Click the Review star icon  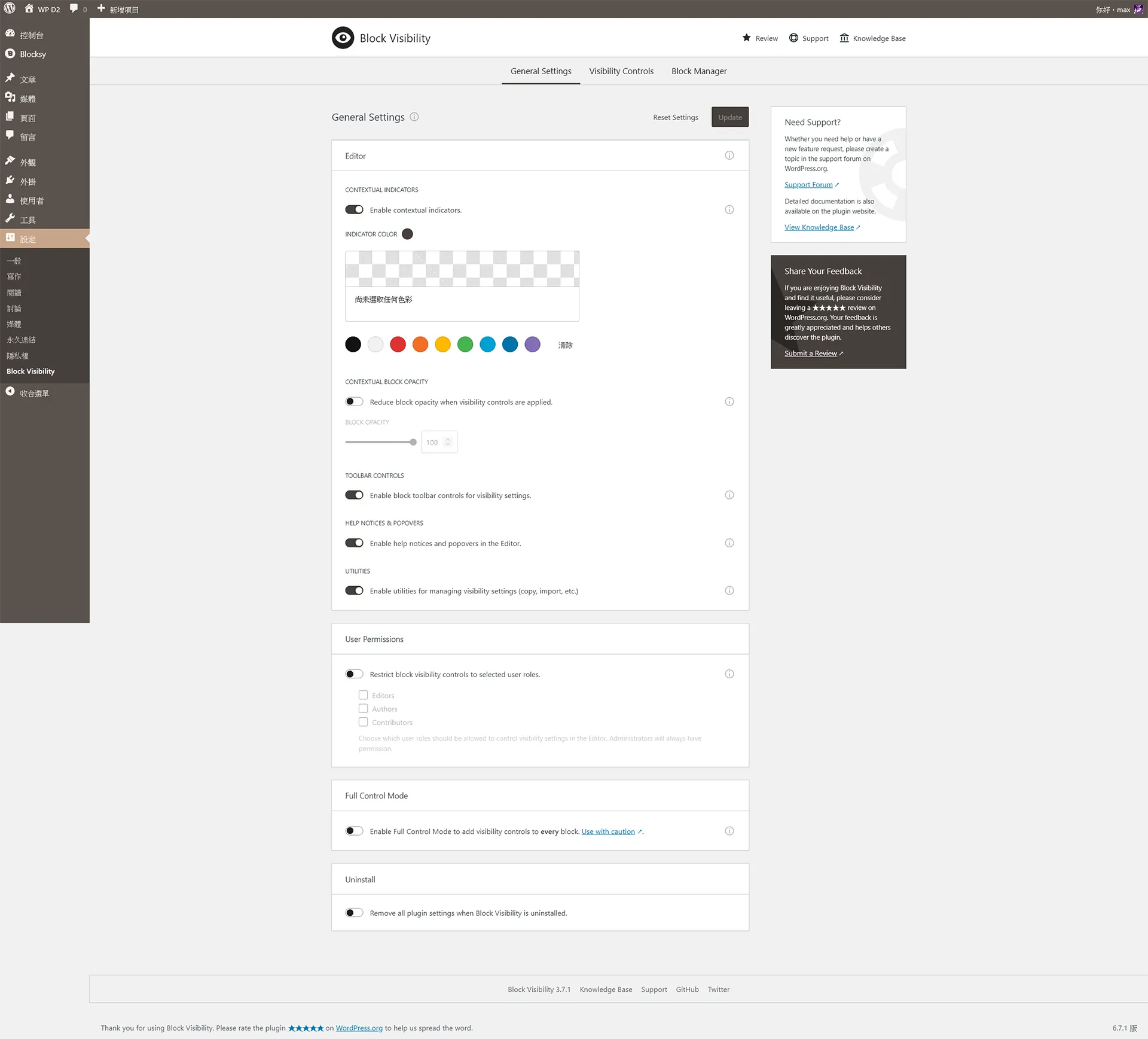(746, 38)
